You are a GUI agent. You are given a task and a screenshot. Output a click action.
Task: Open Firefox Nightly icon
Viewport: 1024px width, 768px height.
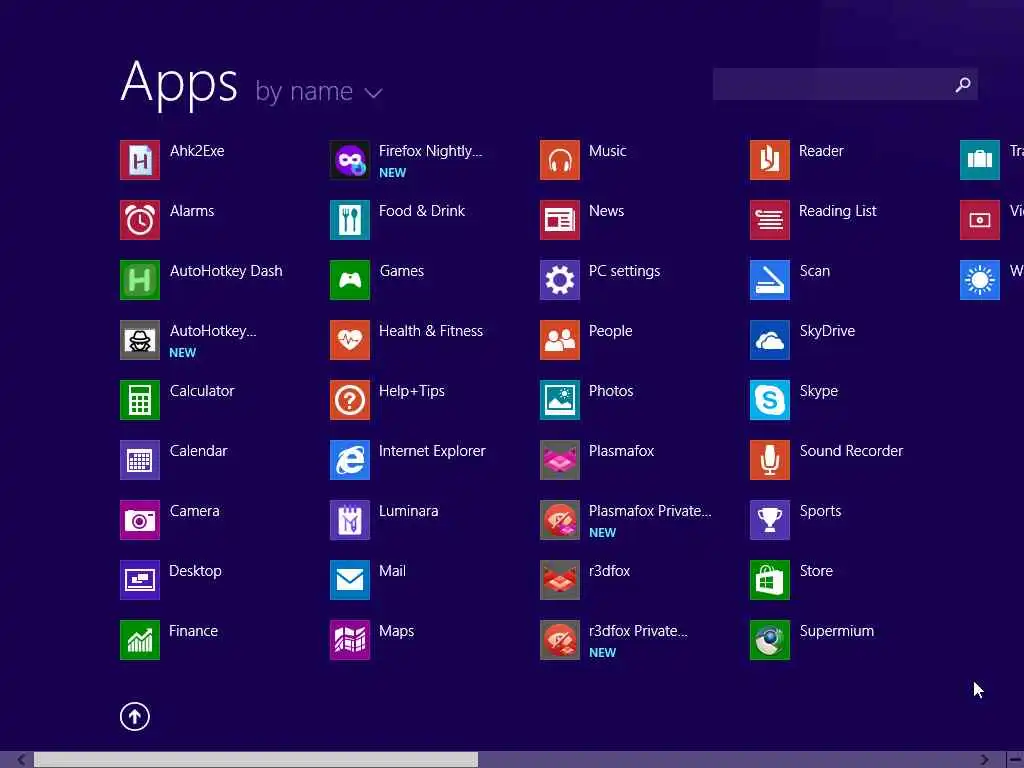pos(350,160)
